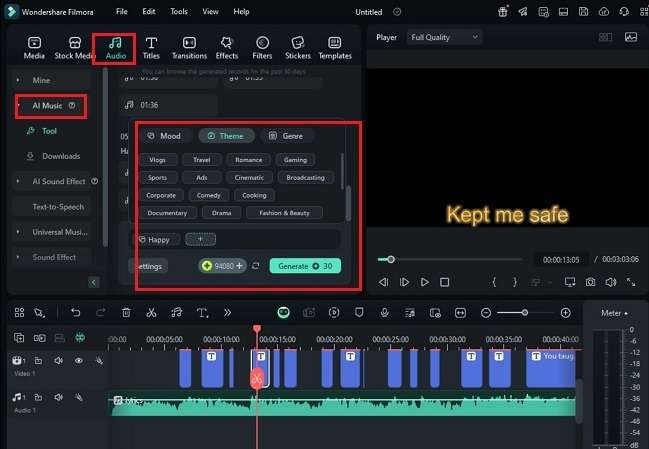Open the File menu
The height and width of the screenshot is (449, 649).
[122, 12]
